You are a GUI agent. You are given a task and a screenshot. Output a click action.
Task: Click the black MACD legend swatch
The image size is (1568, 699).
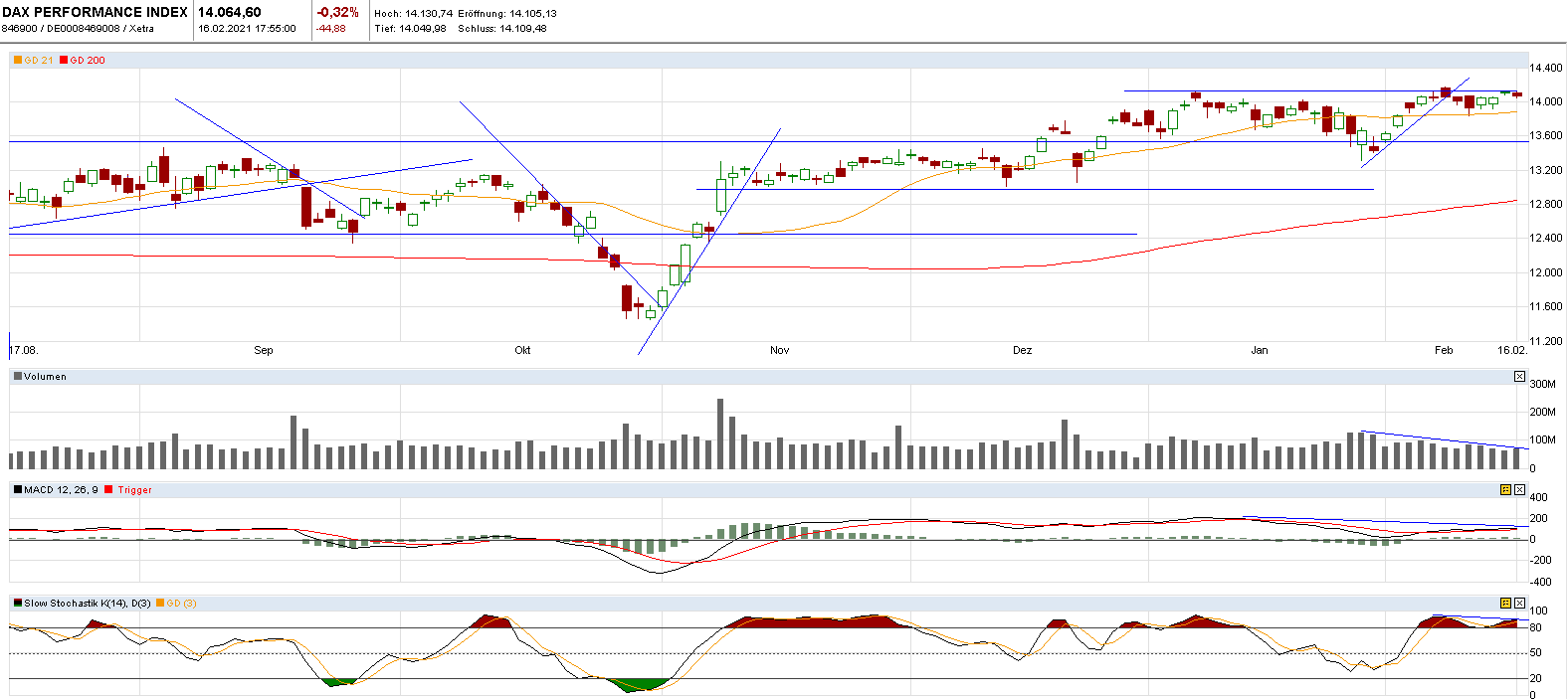pyautogui.click(x=18, y=489)
